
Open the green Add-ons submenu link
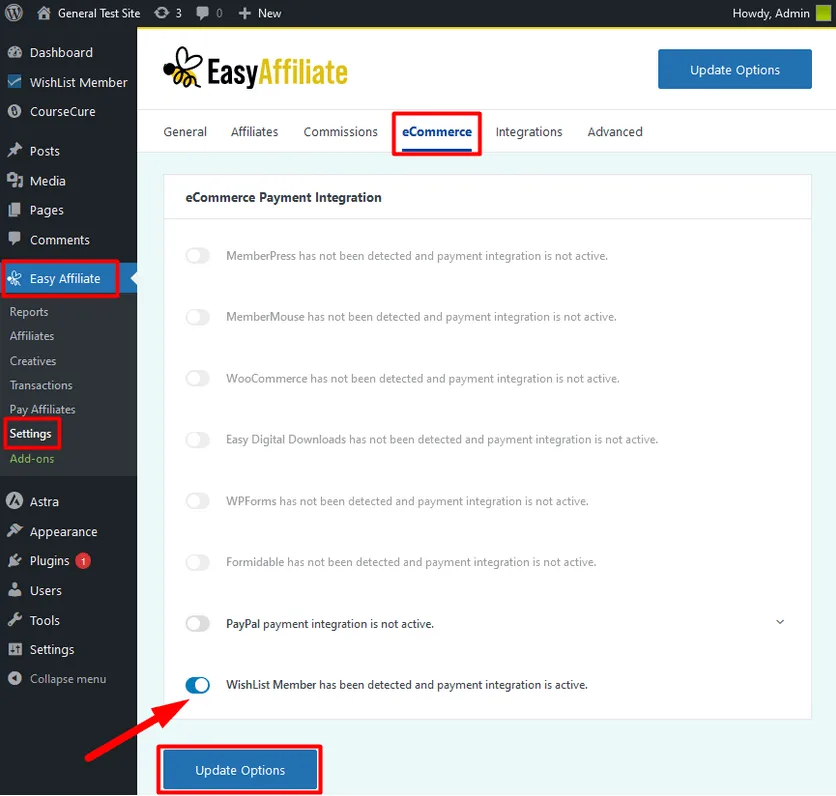[32, 459]
